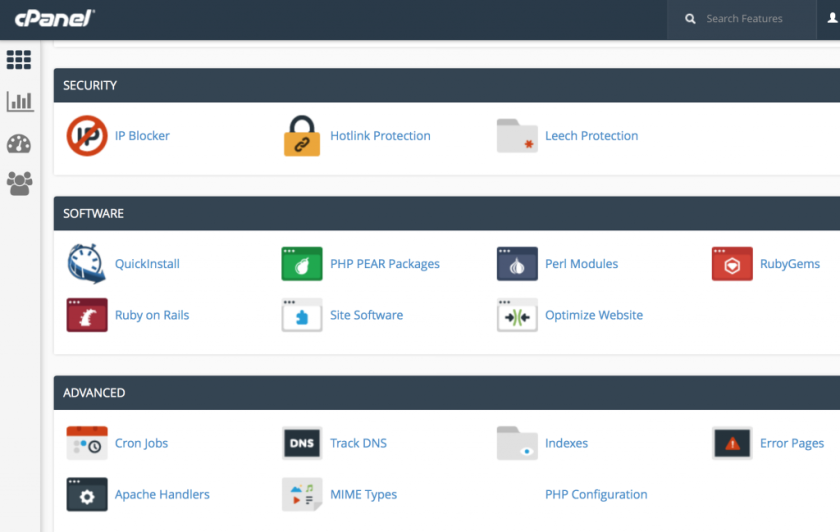Collapse the SOFTWARE section header

pos(447,213)
